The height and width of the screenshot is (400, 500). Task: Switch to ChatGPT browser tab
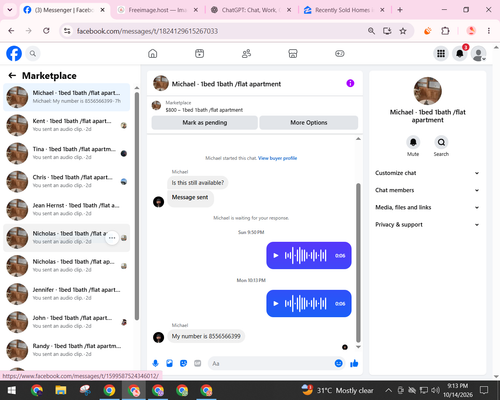click(251, 10)
